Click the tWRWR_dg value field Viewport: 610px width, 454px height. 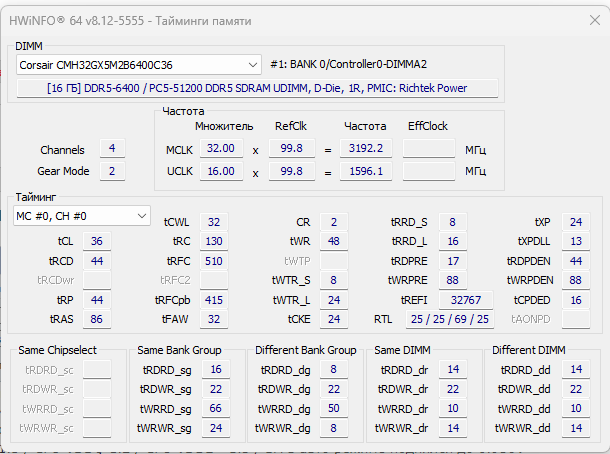point(334,428)
